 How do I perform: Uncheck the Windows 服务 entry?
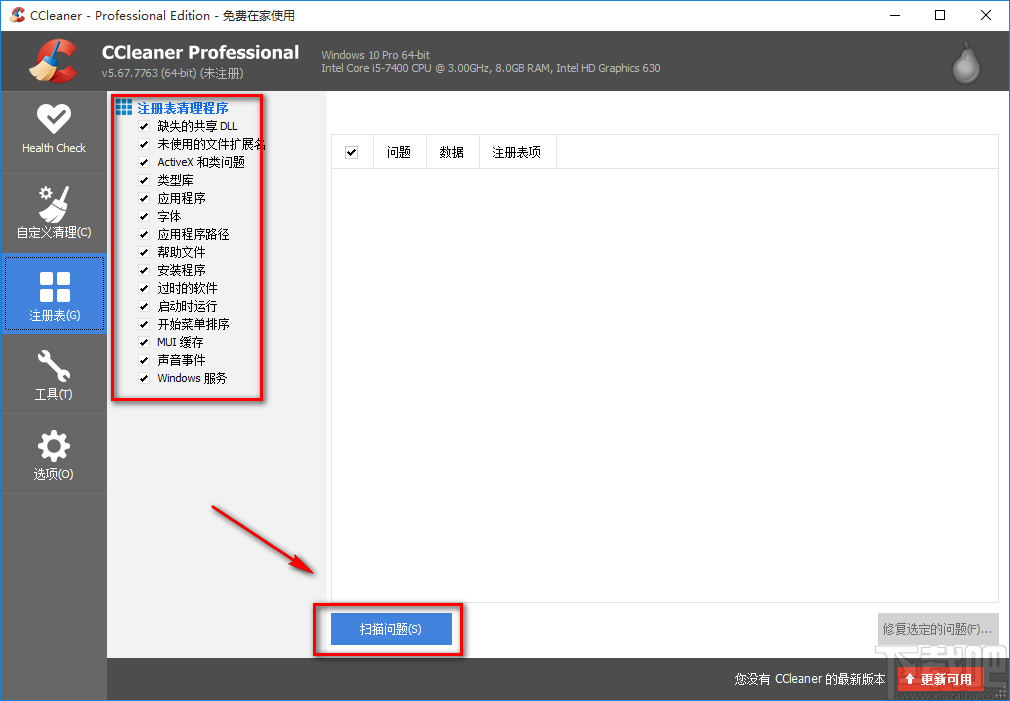[x=143, y=378]
